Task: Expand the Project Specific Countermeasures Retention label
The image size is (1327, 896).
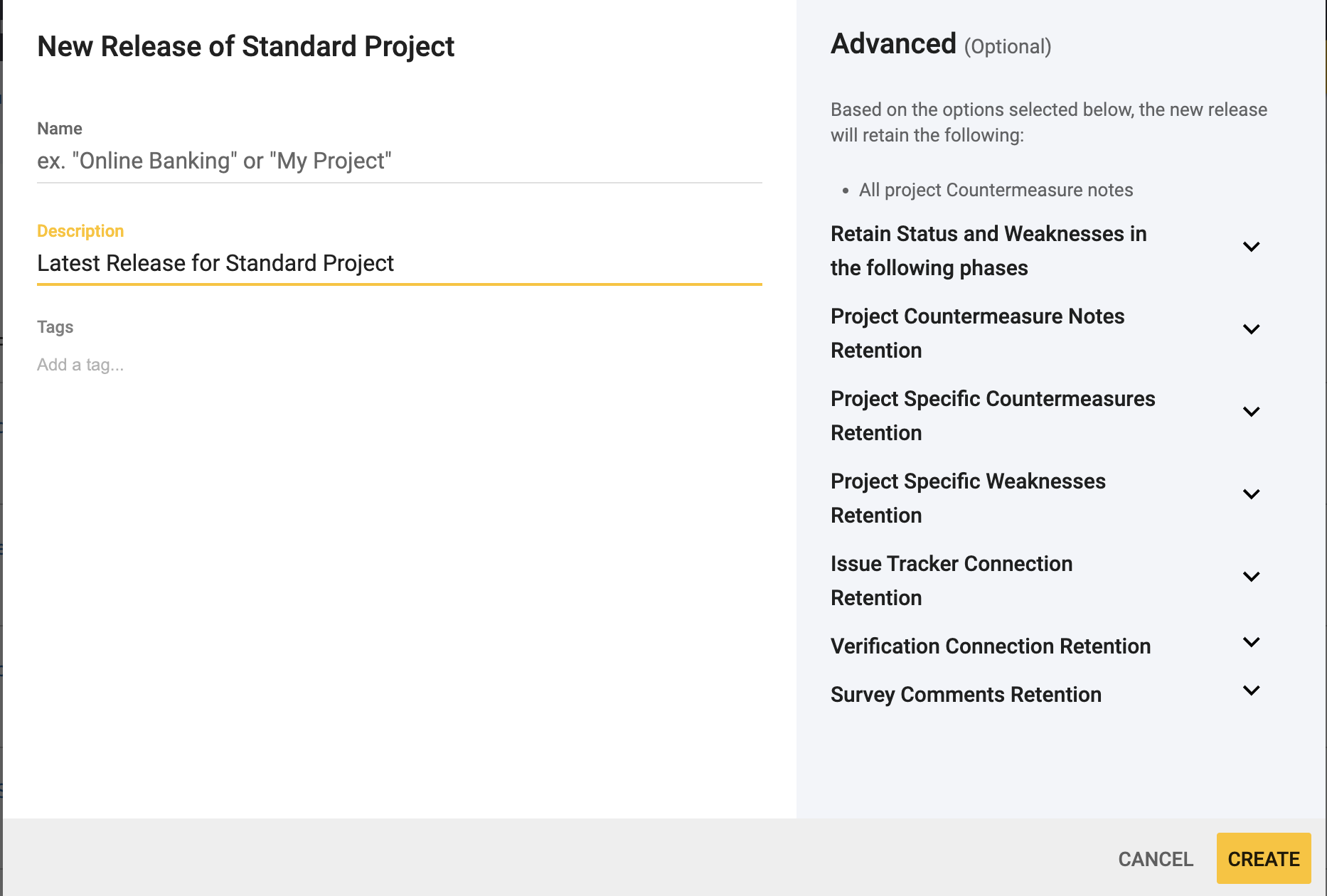Action: 992,416
